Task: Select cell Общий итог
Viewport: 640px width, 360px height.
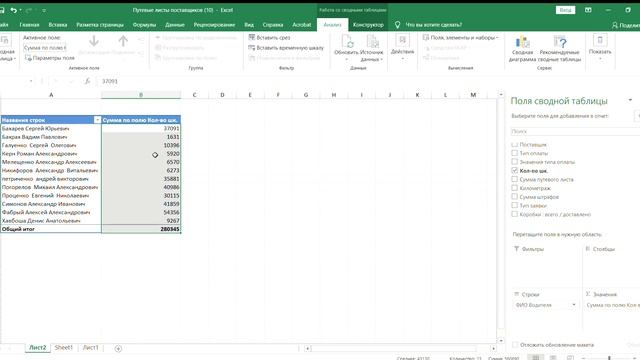Action: (x=51, y=229)
